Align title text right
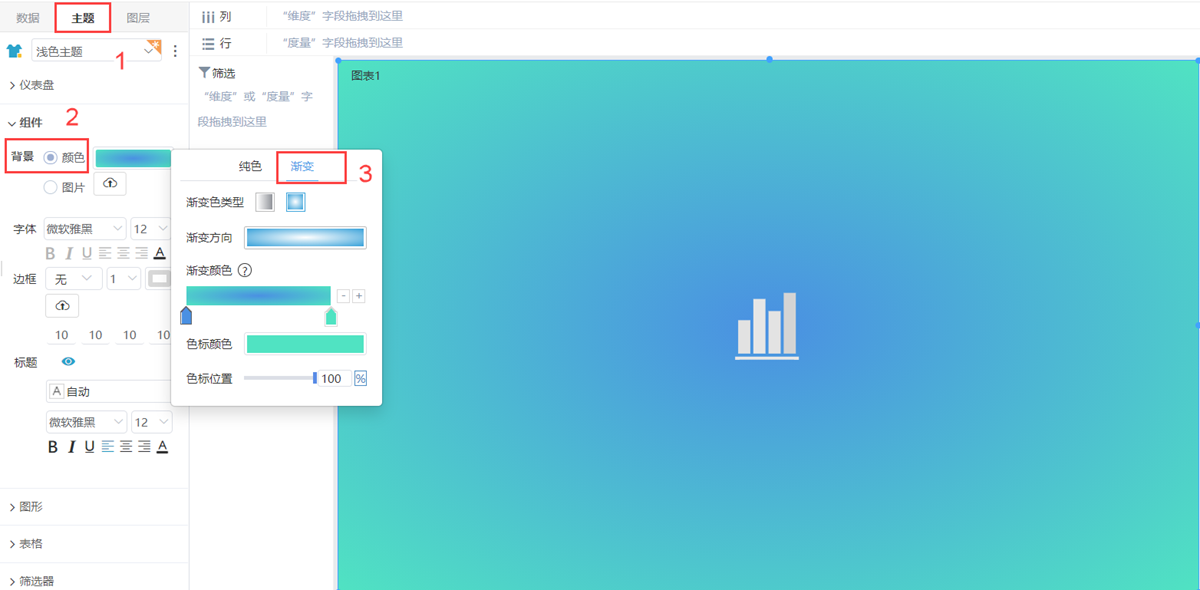 pyautogui.click(x=144, y=446)
